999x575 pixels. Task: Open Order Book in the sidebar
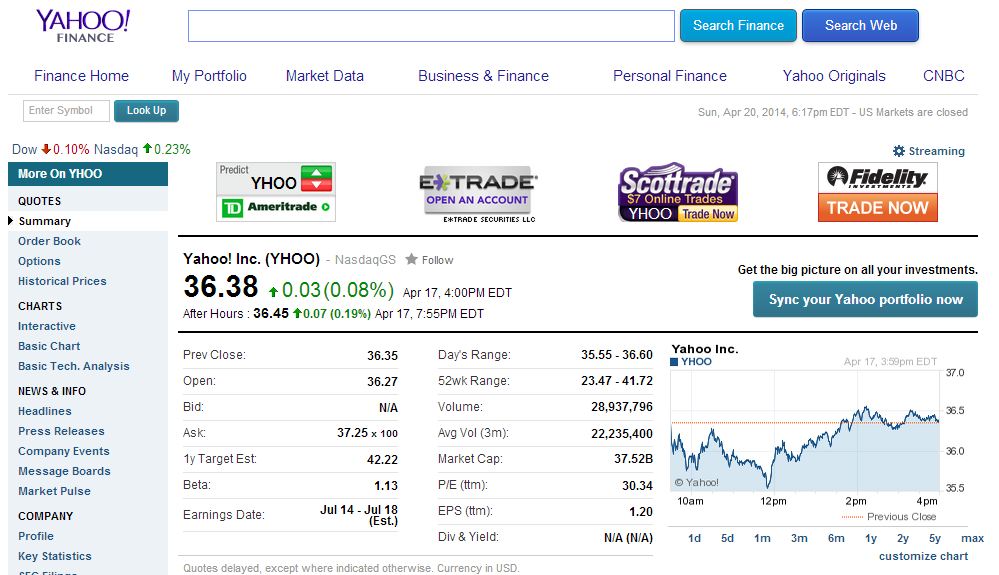tap(49, 241)
